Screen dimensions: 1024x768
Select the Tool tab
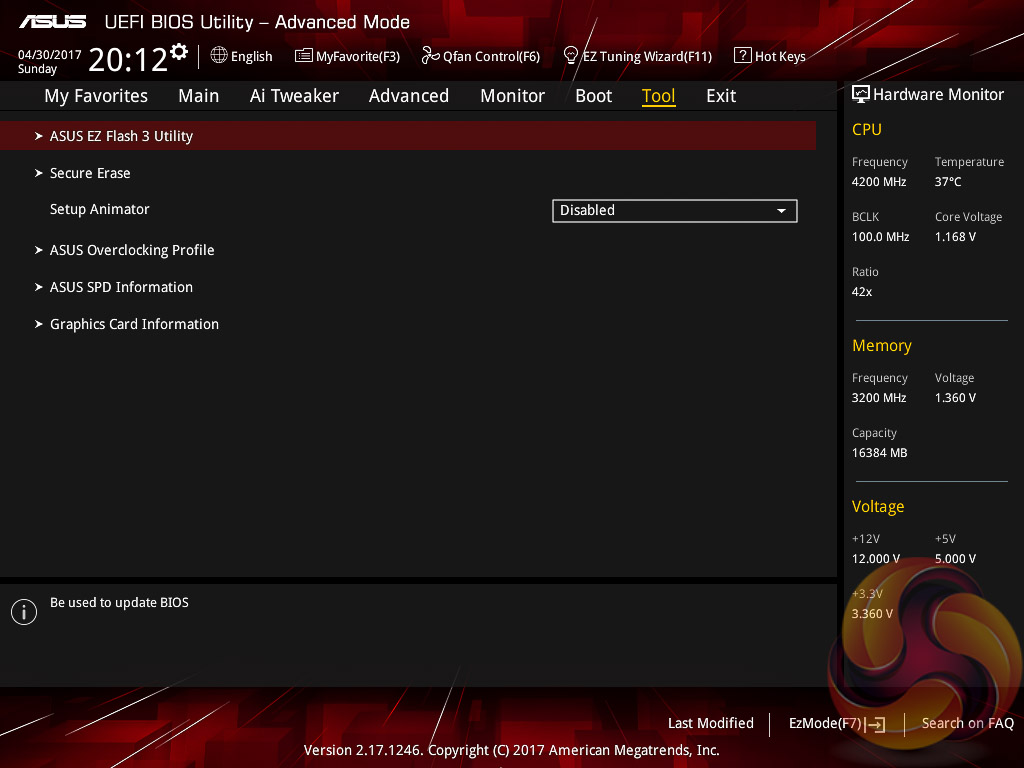click(658, 96)
